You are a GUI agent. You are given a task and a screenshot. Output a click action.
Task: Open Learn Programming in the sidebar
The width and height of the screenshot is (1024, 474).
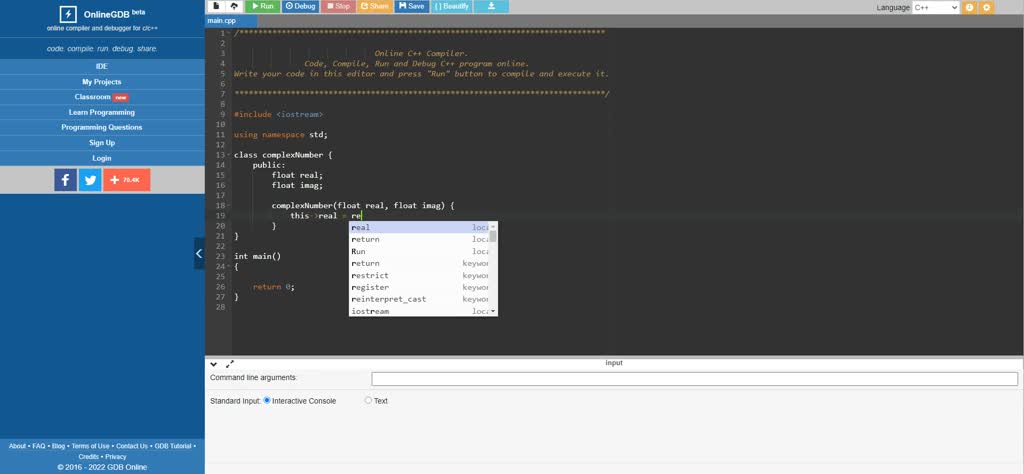102,112
